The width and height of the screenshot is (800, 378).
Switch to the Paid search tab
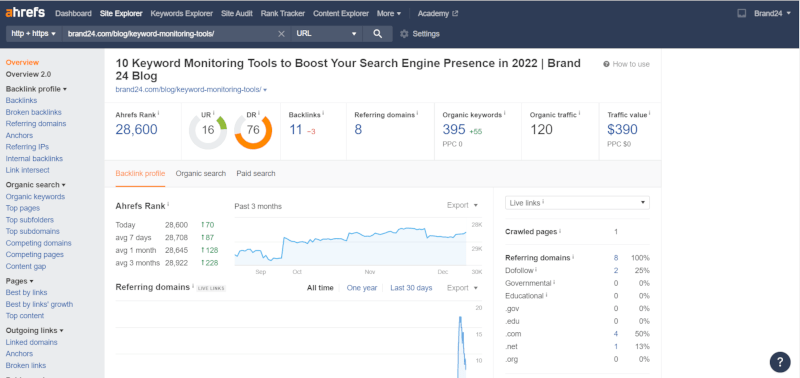tap(256, 173)
